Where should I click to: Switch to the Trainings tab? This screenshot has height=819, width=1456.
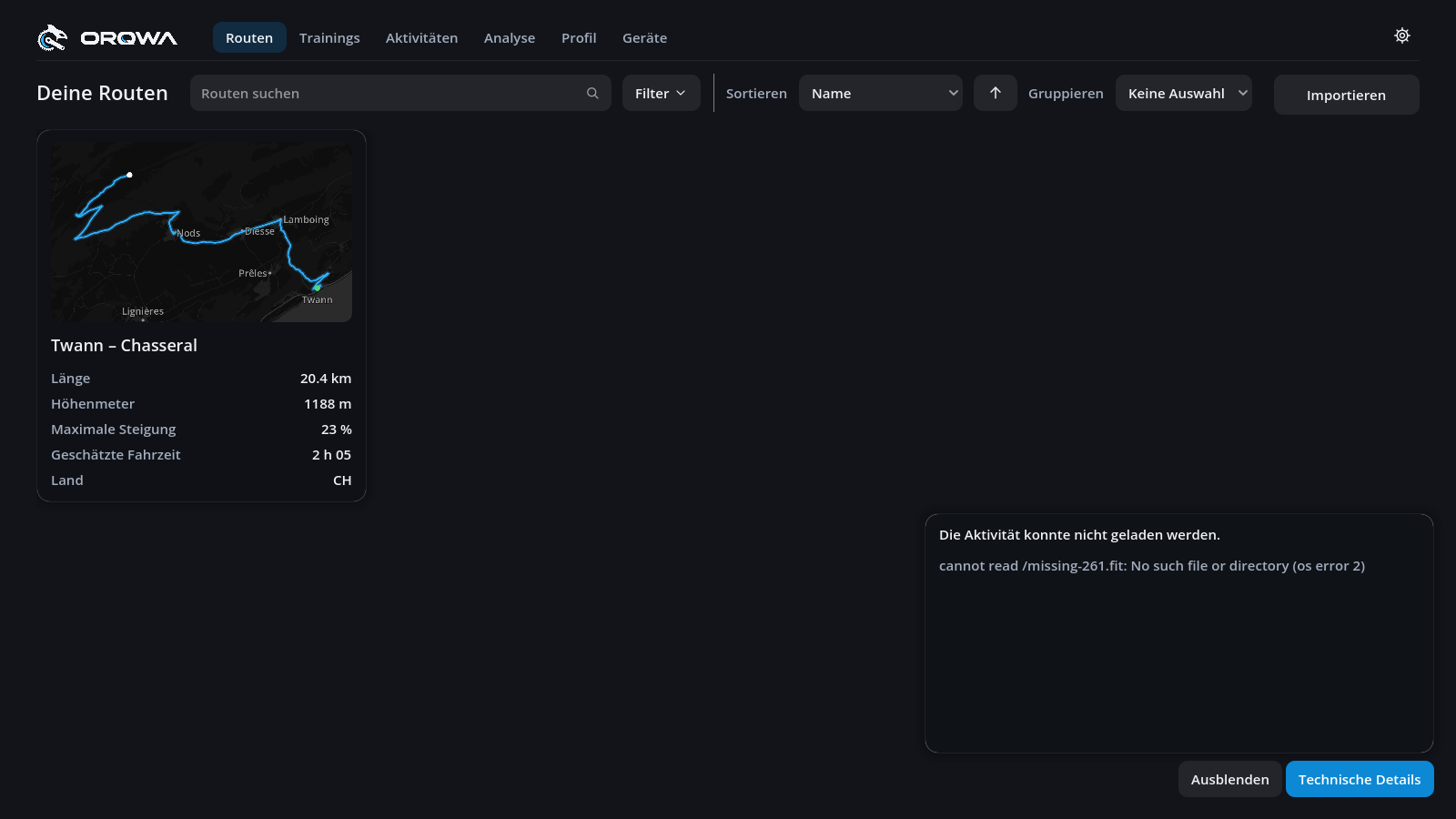(x=329, y=37)
